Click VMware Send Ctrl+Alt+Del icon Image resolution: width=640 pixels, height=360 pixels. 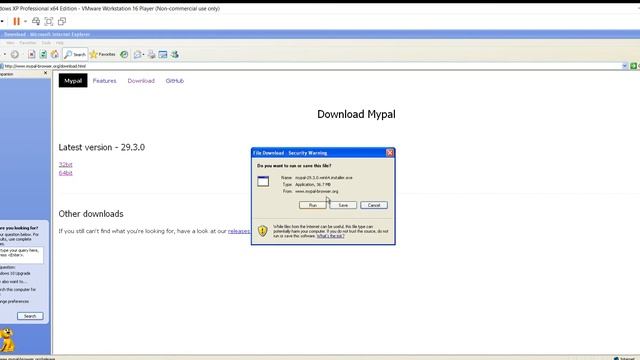[36, 21]
